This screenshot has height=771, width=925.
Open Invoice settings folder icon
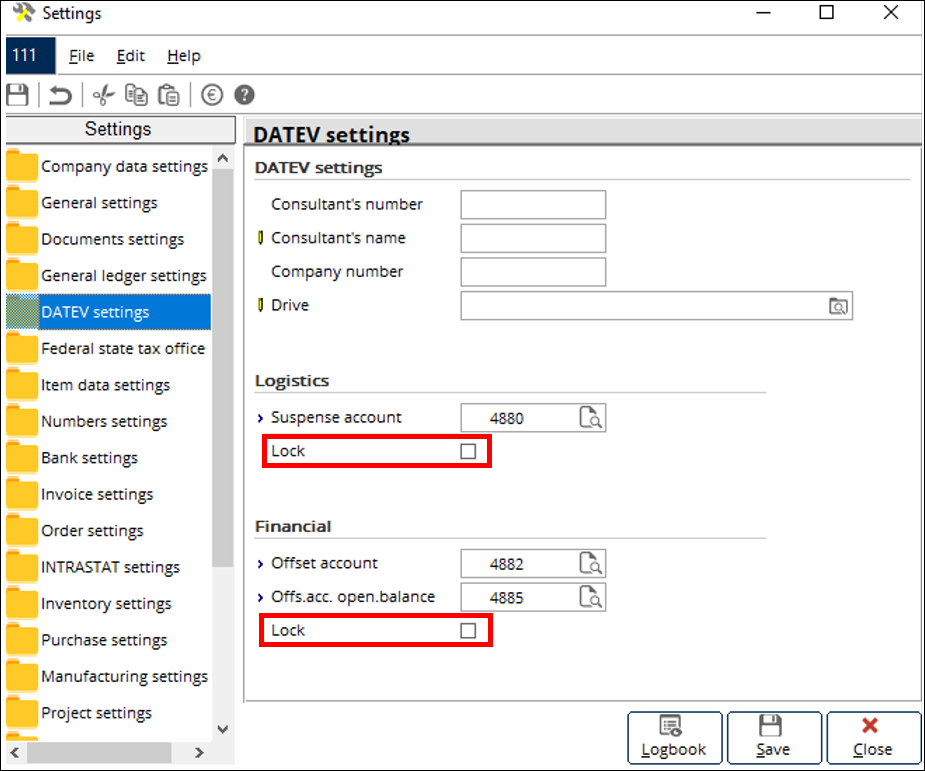[x=22, y=494]
